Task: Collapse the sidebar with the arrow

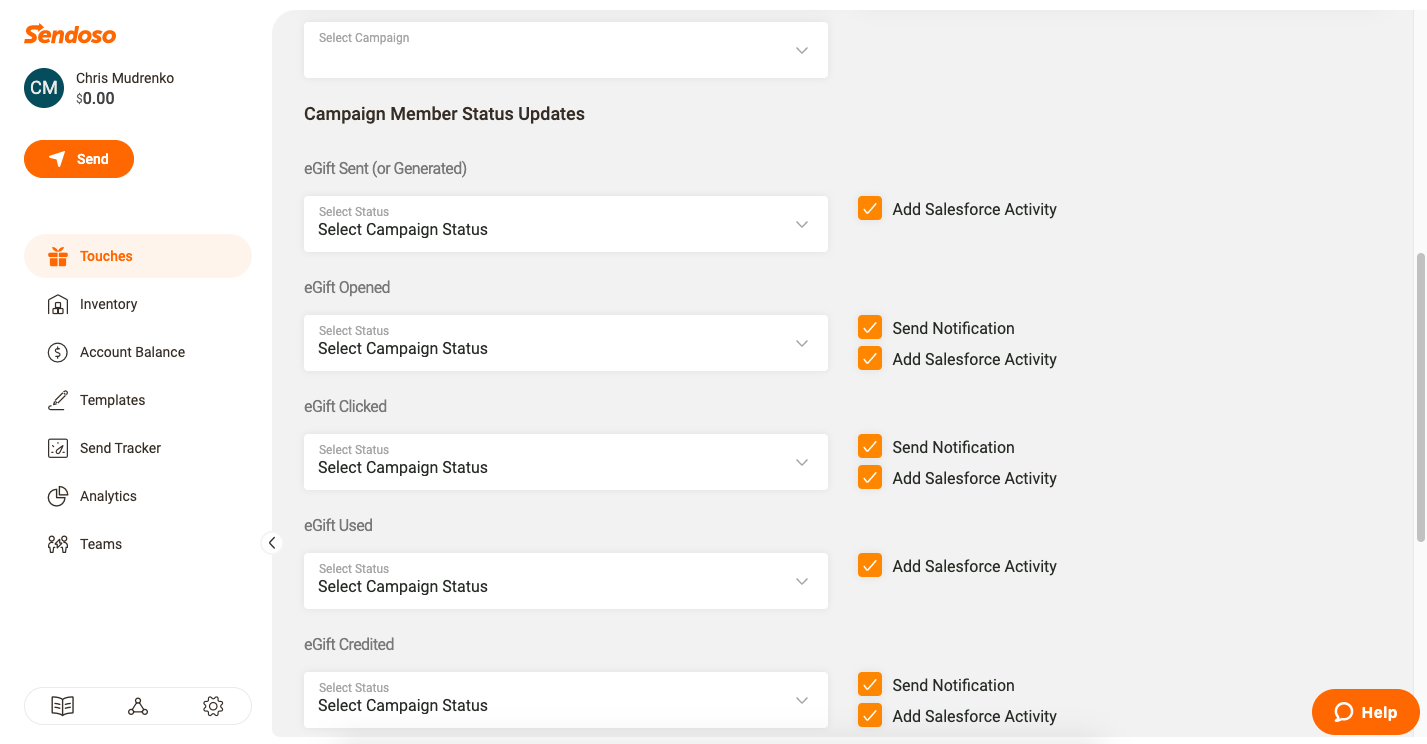Action: click(271, 543)
